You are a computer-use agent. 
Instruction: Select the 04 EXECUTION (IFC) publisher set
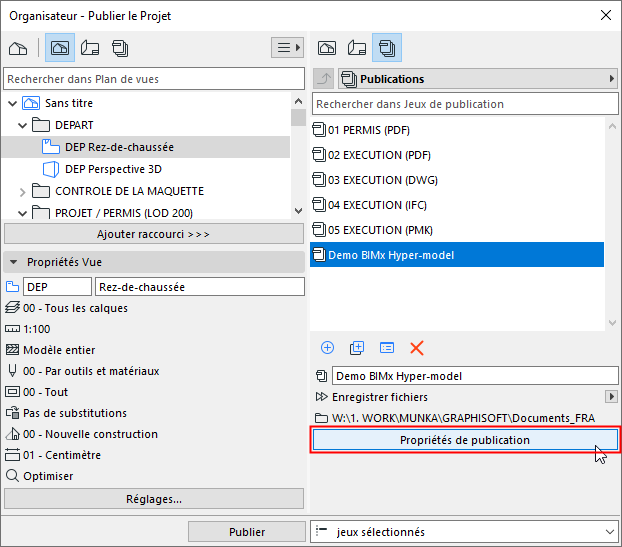457,205
